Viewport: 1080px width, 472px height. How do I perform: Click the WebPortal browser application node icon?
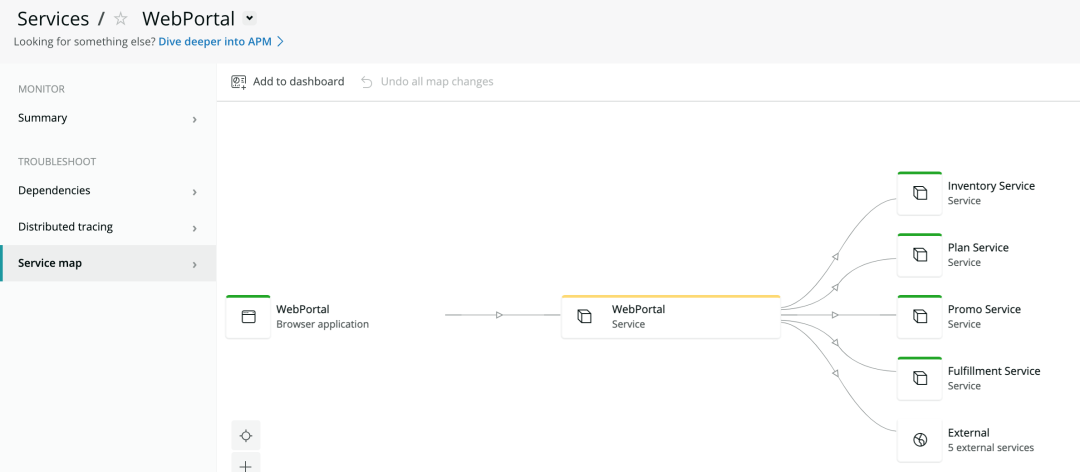(x=248, y=317)
